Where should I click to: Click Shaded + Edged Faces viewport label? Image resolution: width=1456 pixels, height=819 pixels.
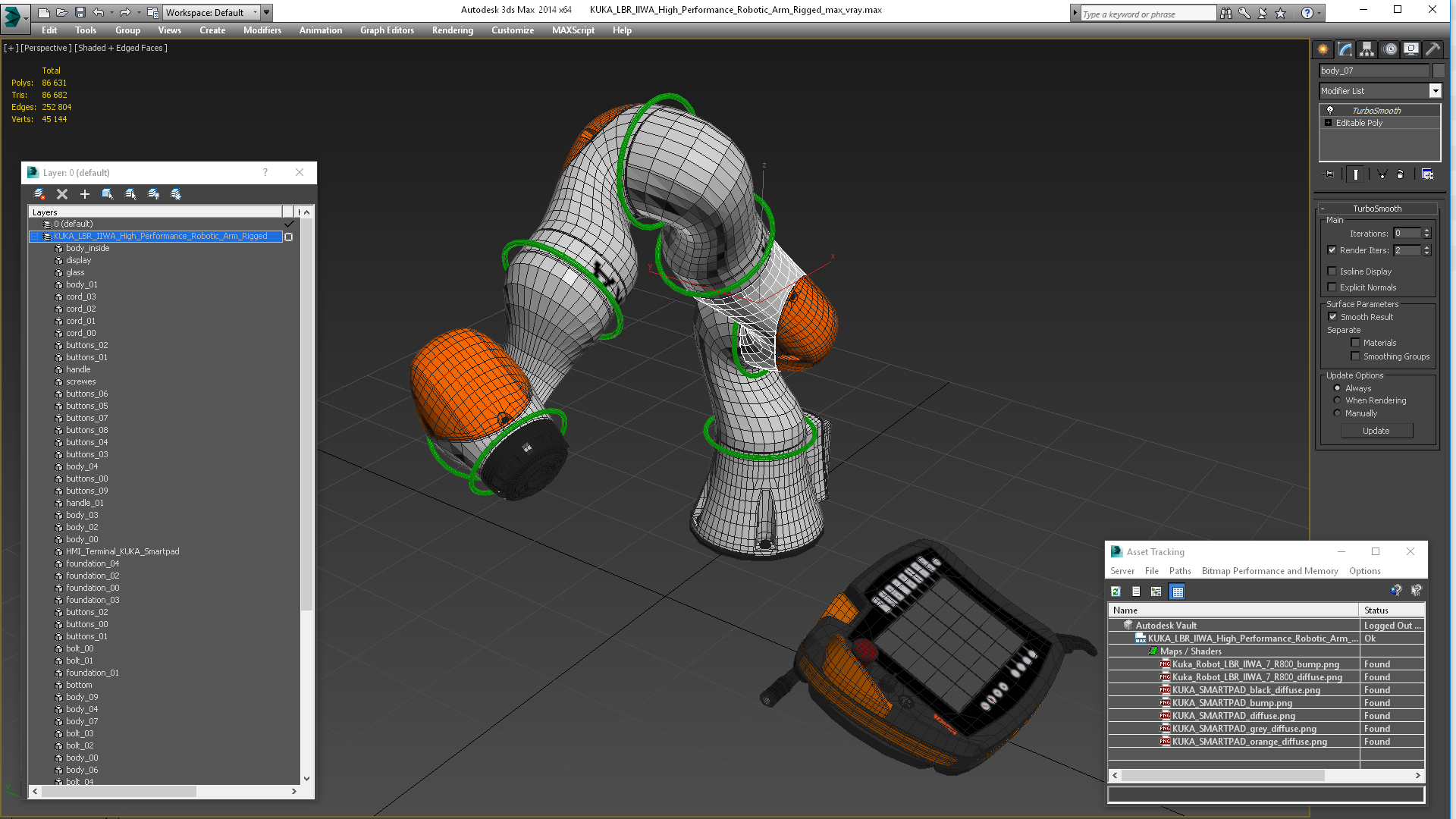coord(121,48)
